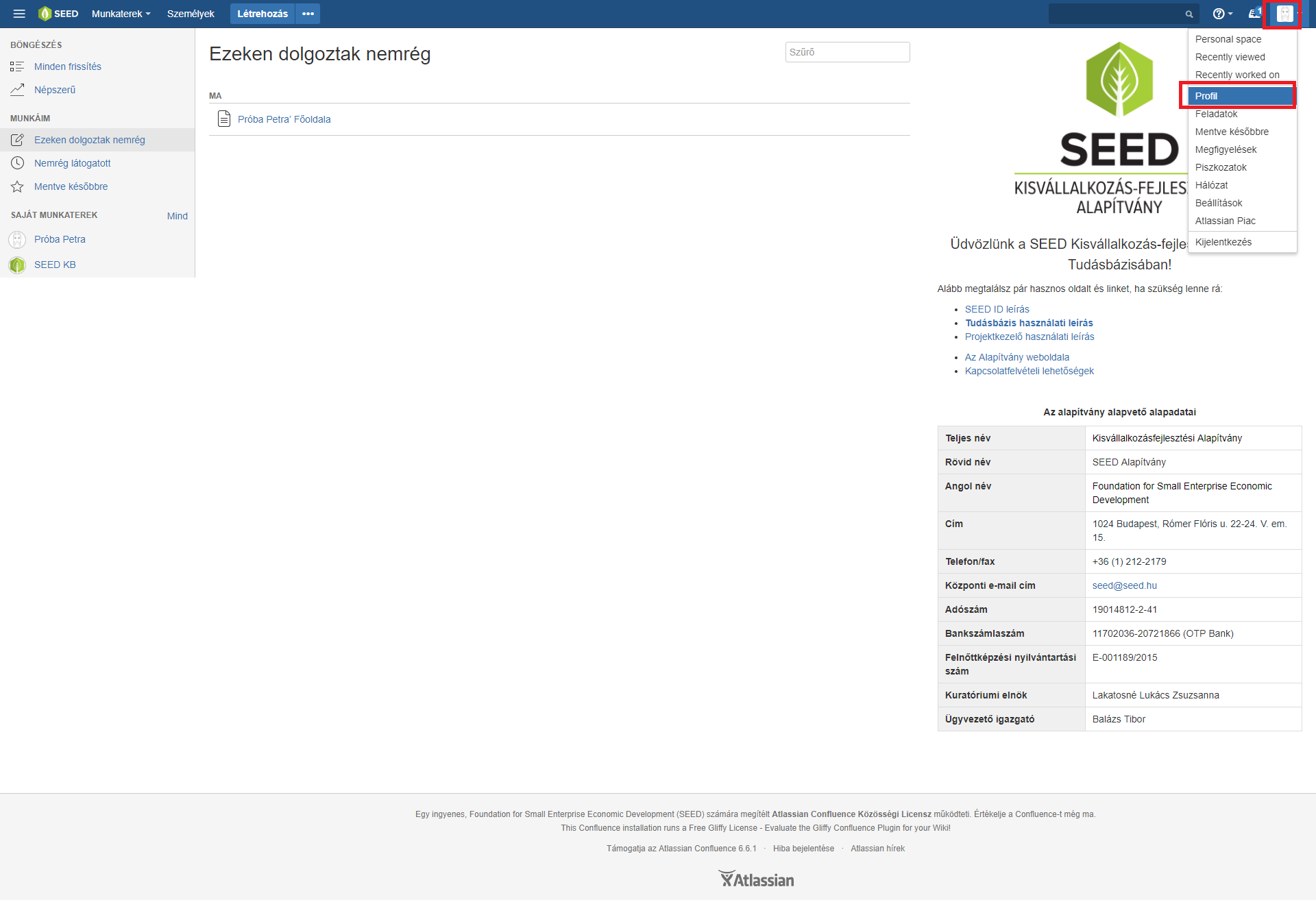Click the Mind link for spaces

coord(177,216)
